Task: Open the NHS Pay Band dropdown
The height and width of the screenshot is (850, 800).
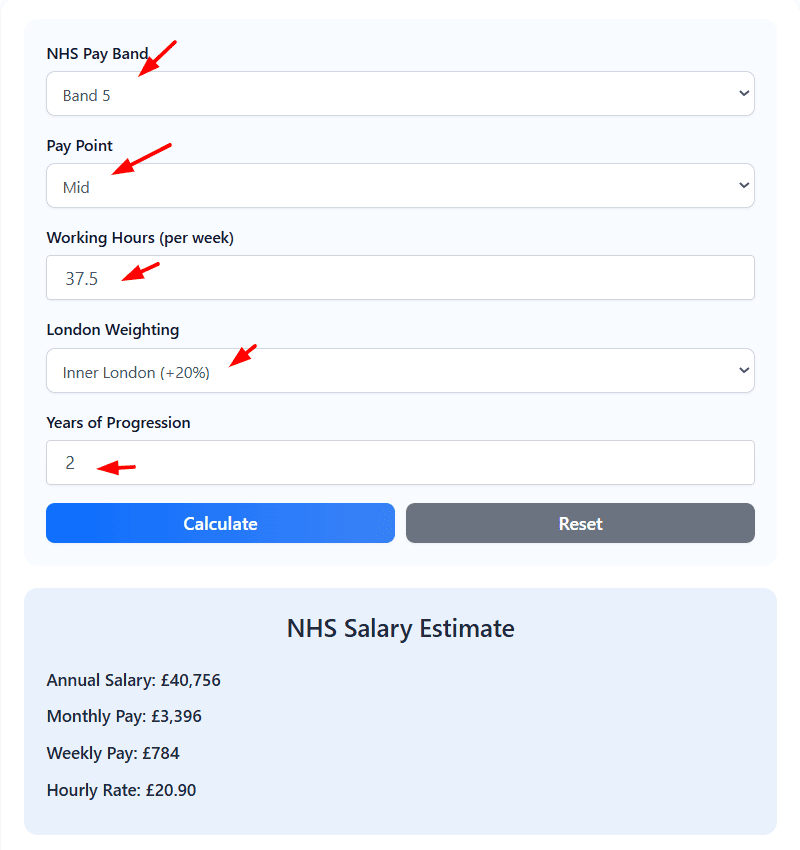Action: (400, 93)
